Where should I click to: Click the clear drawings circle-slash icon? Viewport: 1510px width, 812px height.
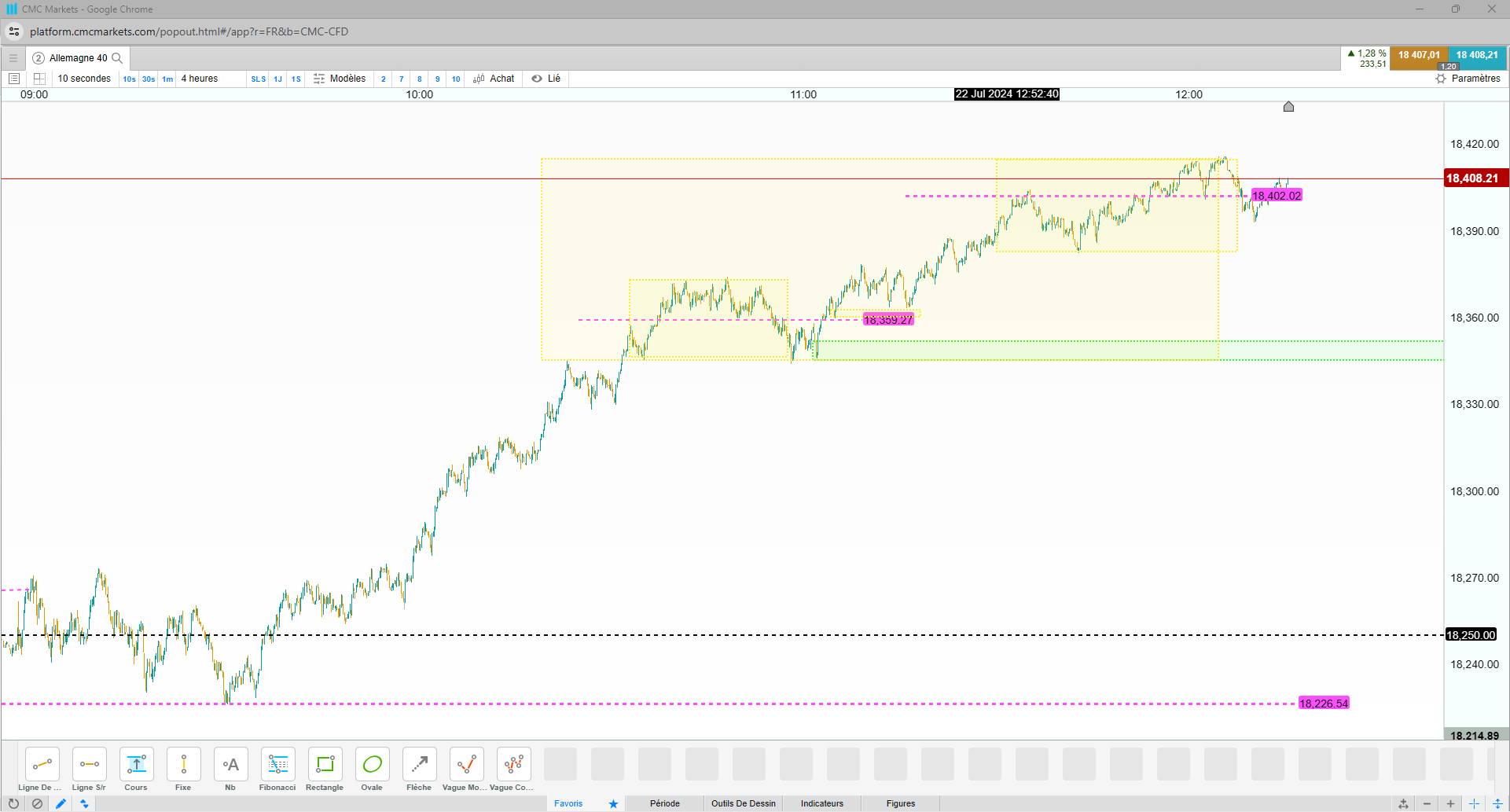(x=37, y=803)
